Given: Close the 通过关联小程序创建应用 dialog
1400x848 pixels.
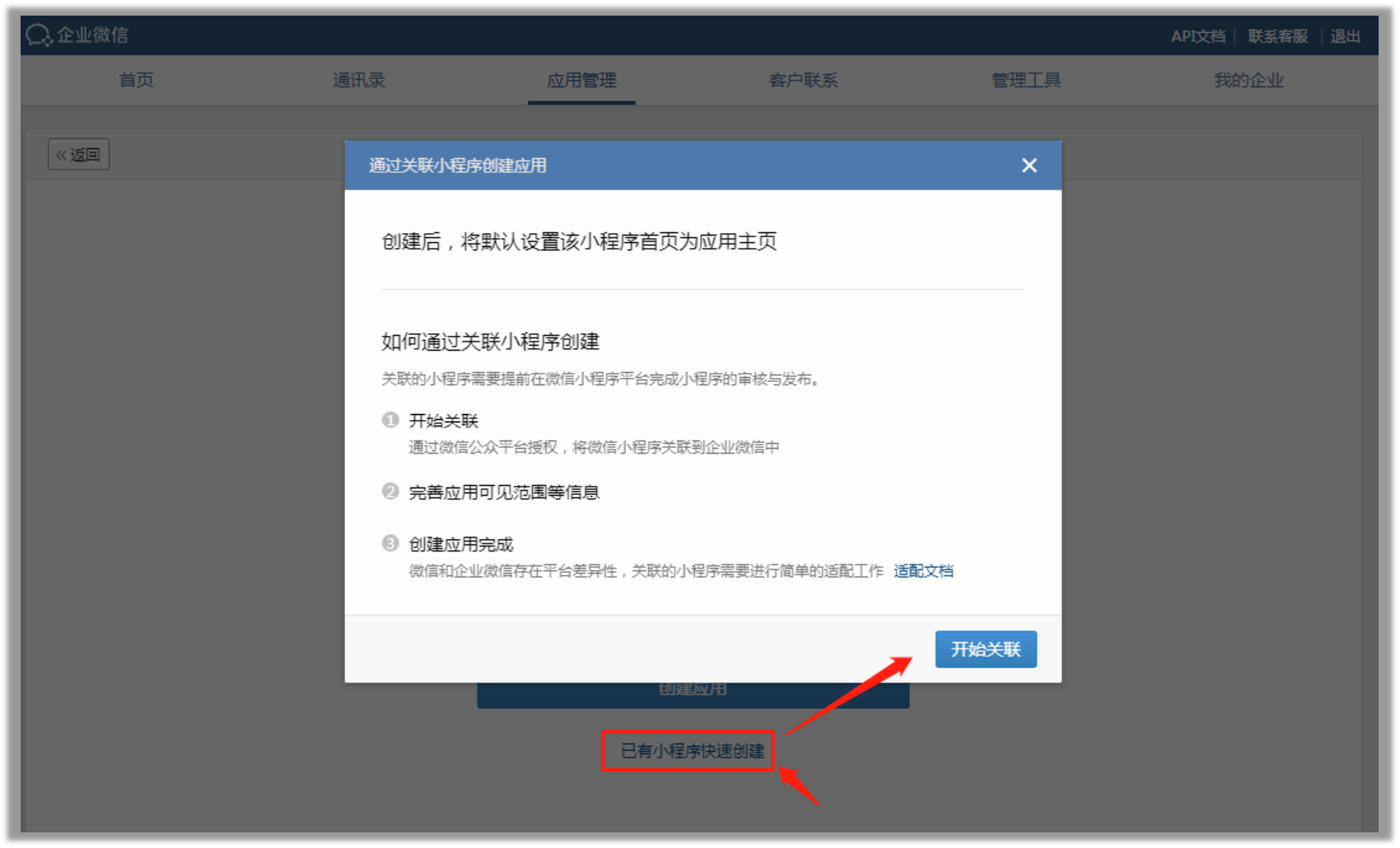Looking at the screenshot, I should click(1029, 165).
